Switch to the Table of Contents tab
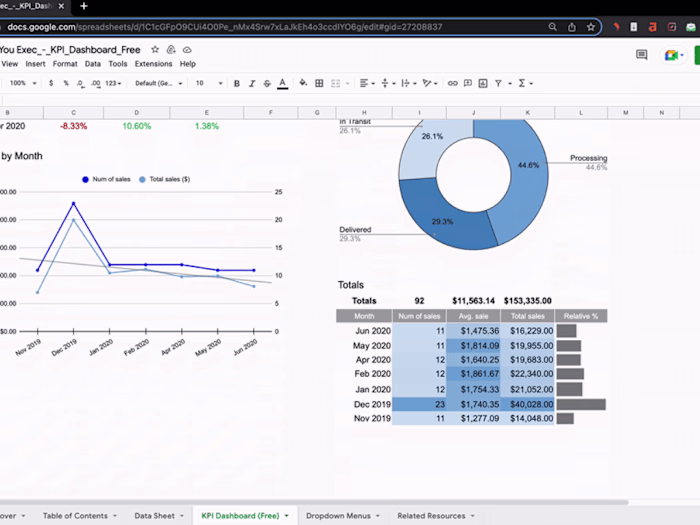The height and width of the screenshot is (525, 700). coord(75,516)
